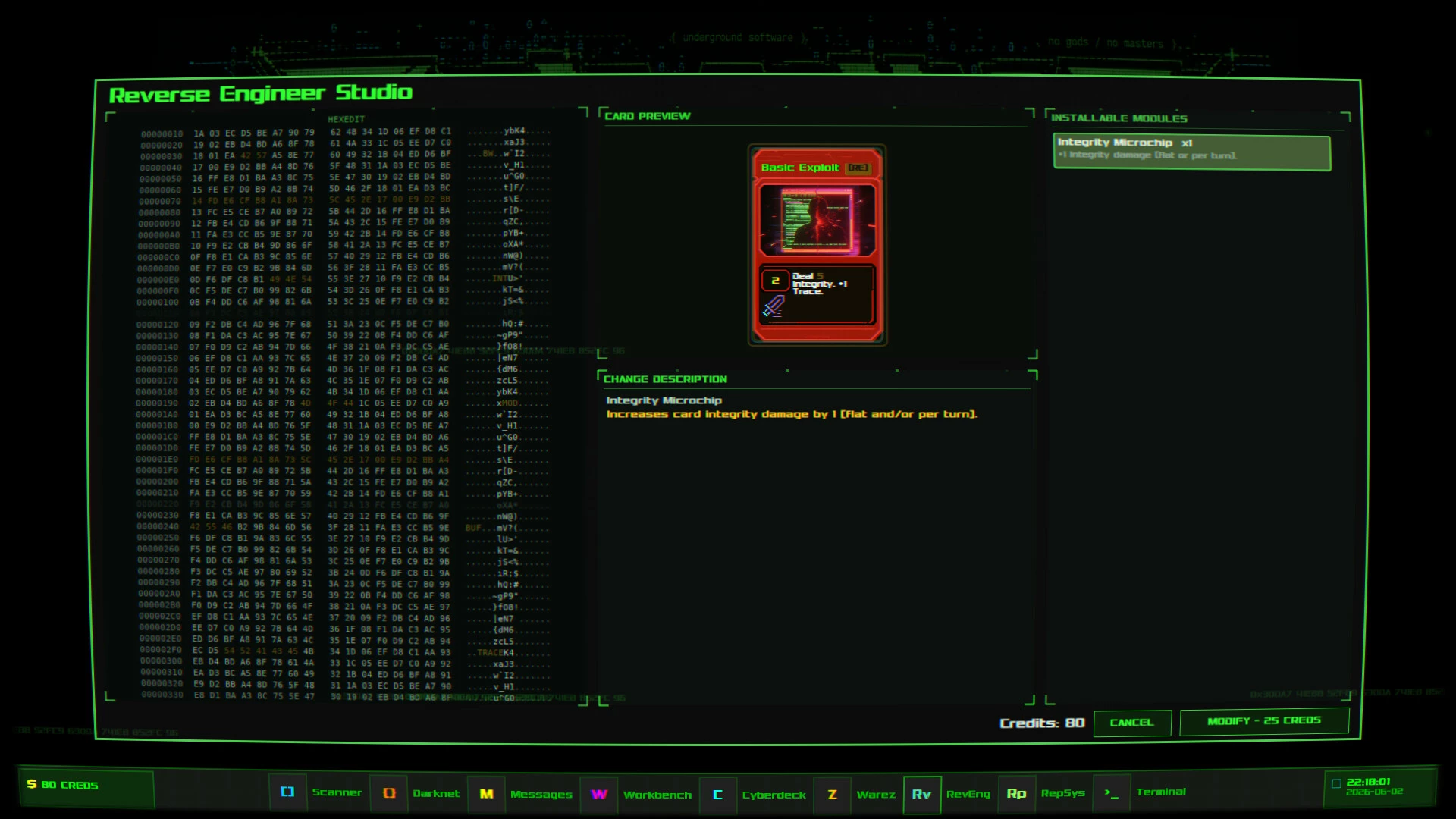
Task: Click hex row address 00000100
Action: click(x=158, y=303)
